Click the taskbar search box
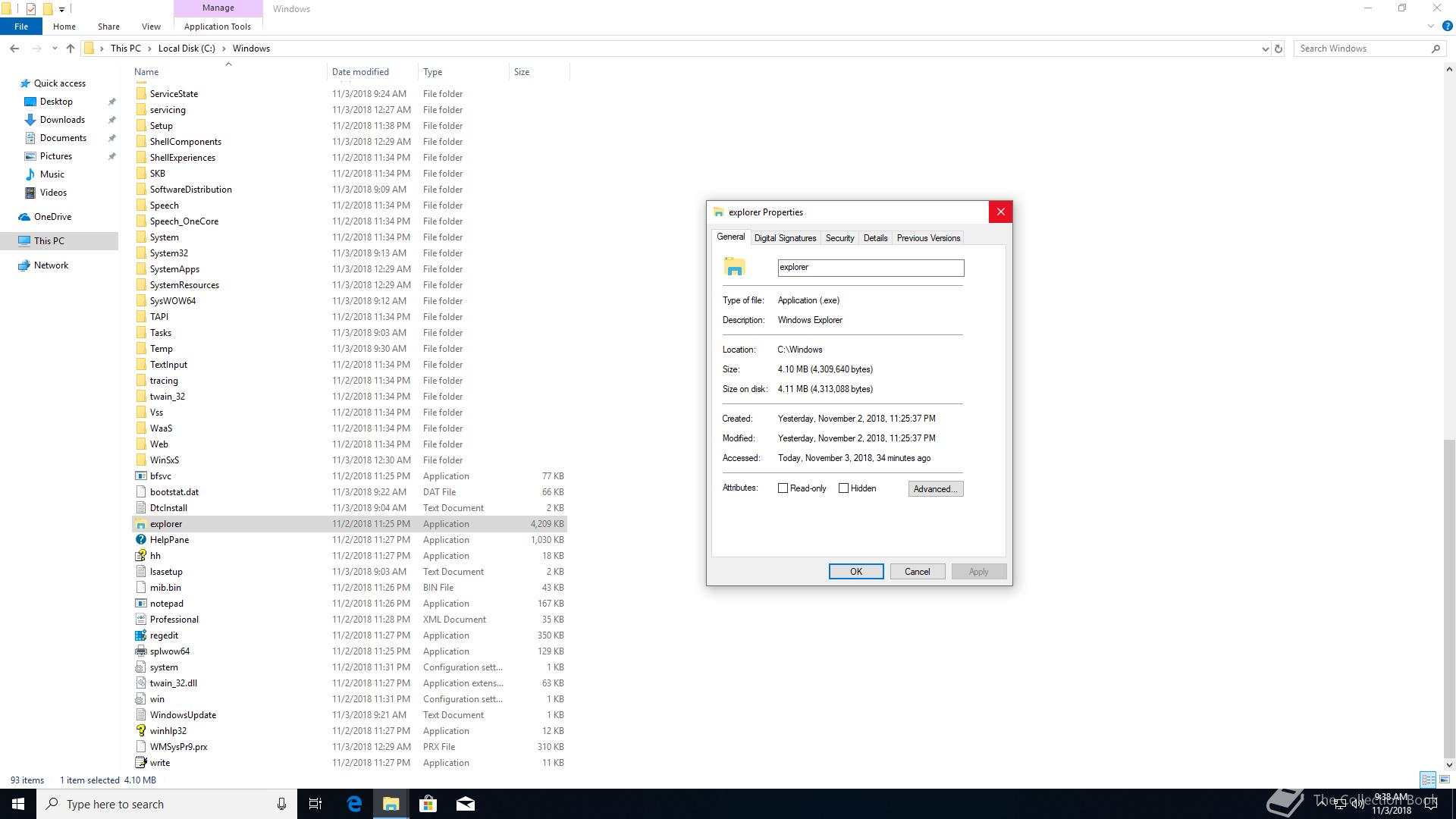This screenshot has height=819, width=1456. [166, 804]
